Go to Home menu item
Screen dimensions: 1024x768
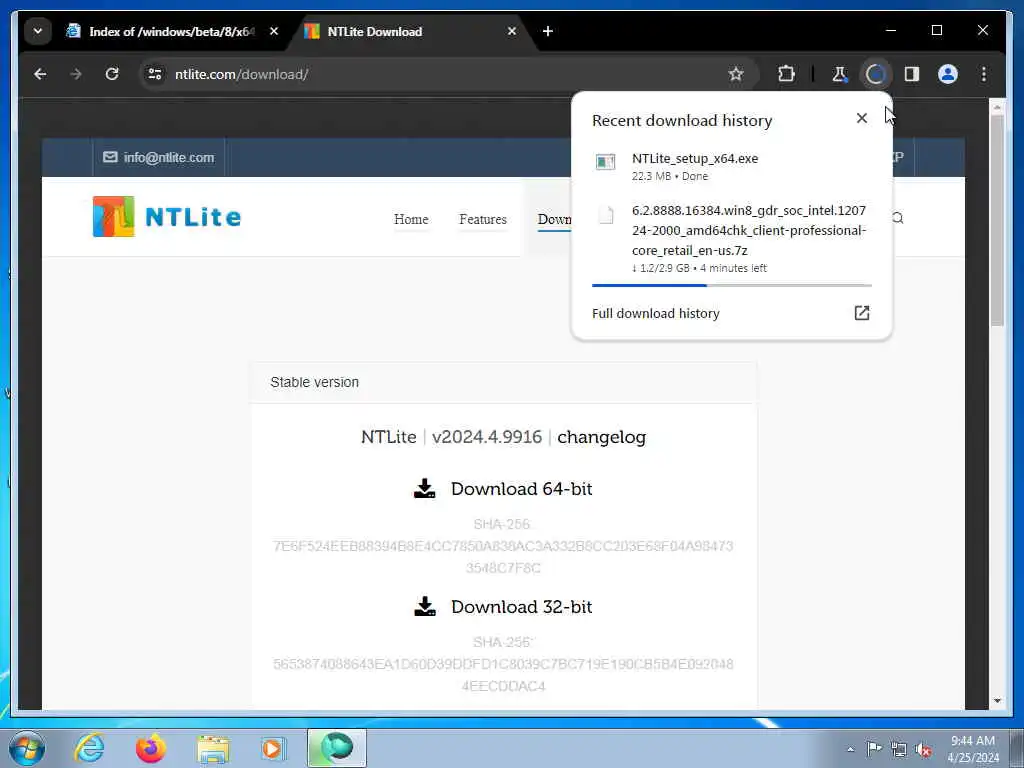(x=411, y=219)
